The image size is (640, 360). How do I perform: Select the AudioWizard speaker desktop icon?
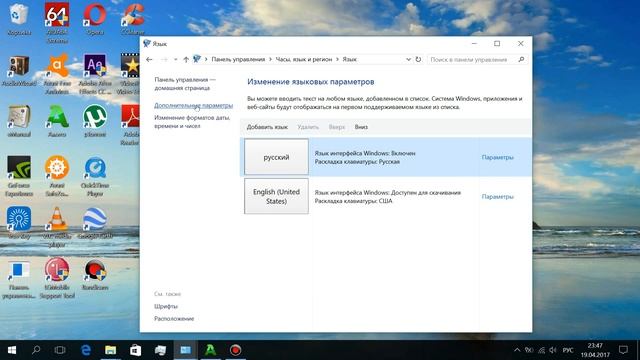pyautogui.click(x=18, y=70)
